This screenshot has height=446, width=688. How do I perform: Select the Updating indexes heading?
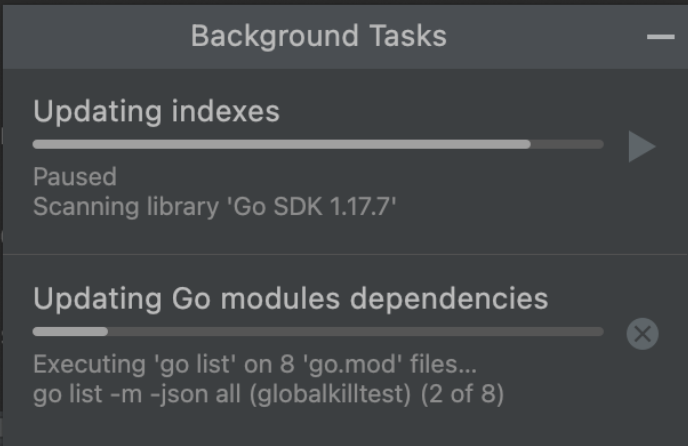click(x=156, y=111)
